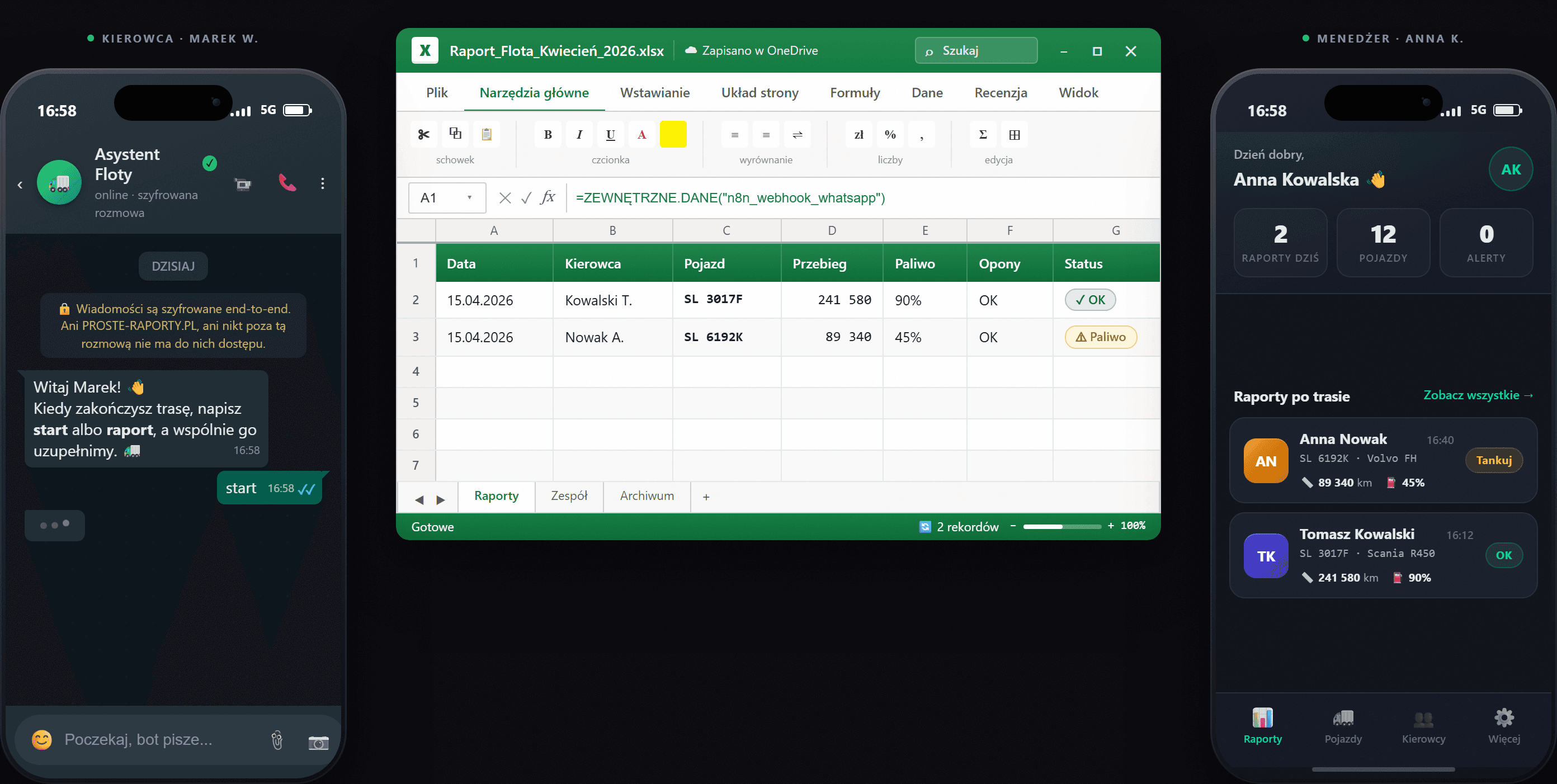Switch to the Zespół sheet tab
Image resolution: width=1557 pixels, height=784 pixels.
click(x=569, y=496)
